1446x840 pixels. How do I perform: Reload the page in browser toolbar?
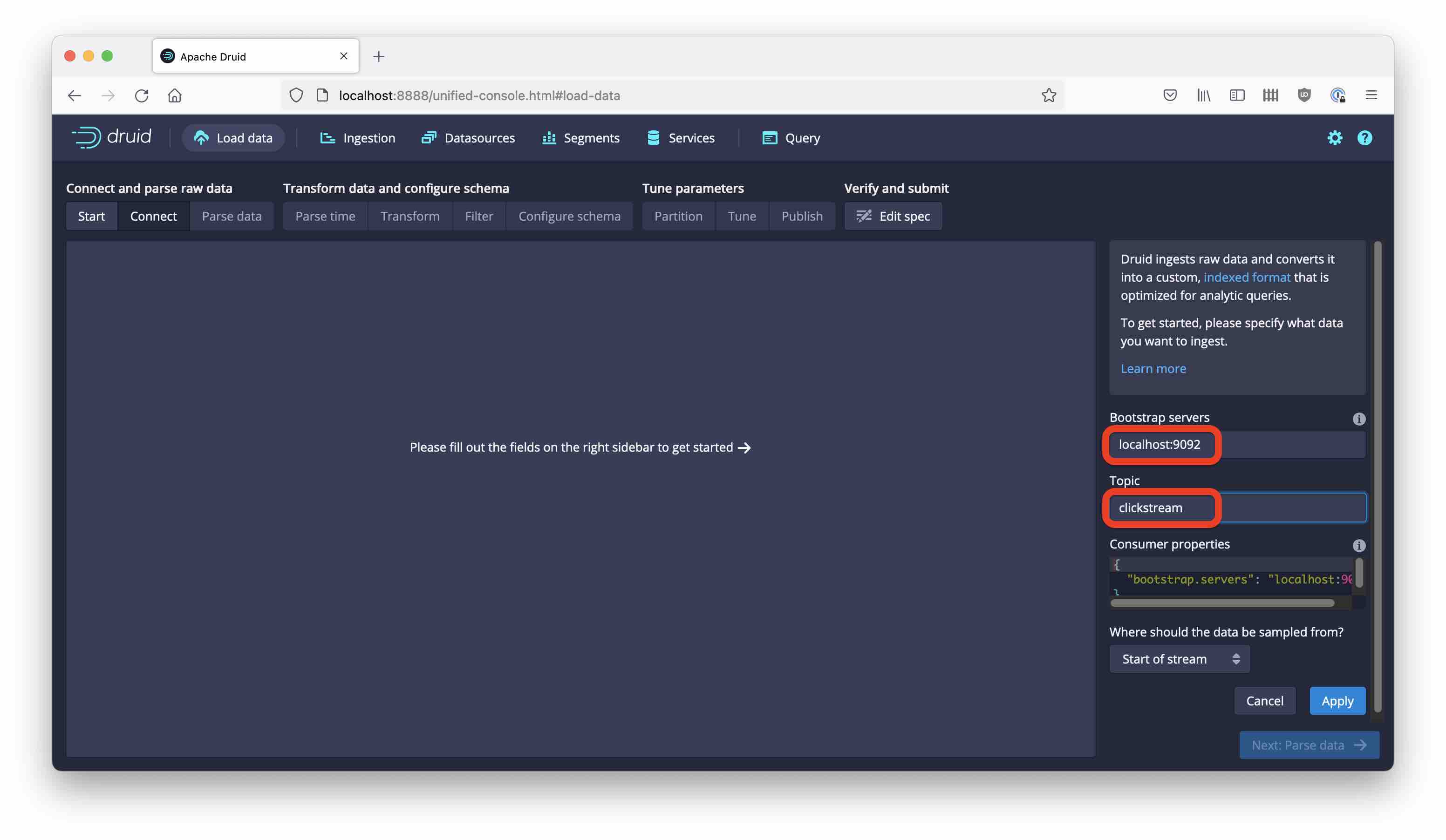(142, 95)
